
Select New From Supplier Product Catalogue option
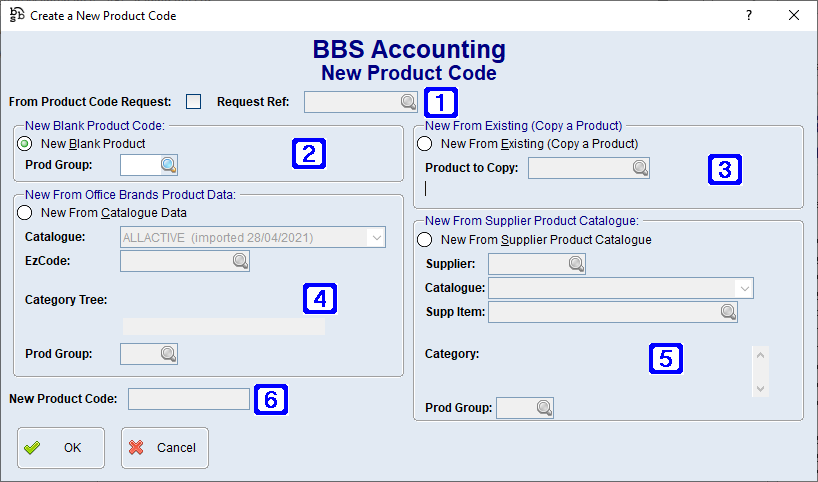[x=425, y=240]
